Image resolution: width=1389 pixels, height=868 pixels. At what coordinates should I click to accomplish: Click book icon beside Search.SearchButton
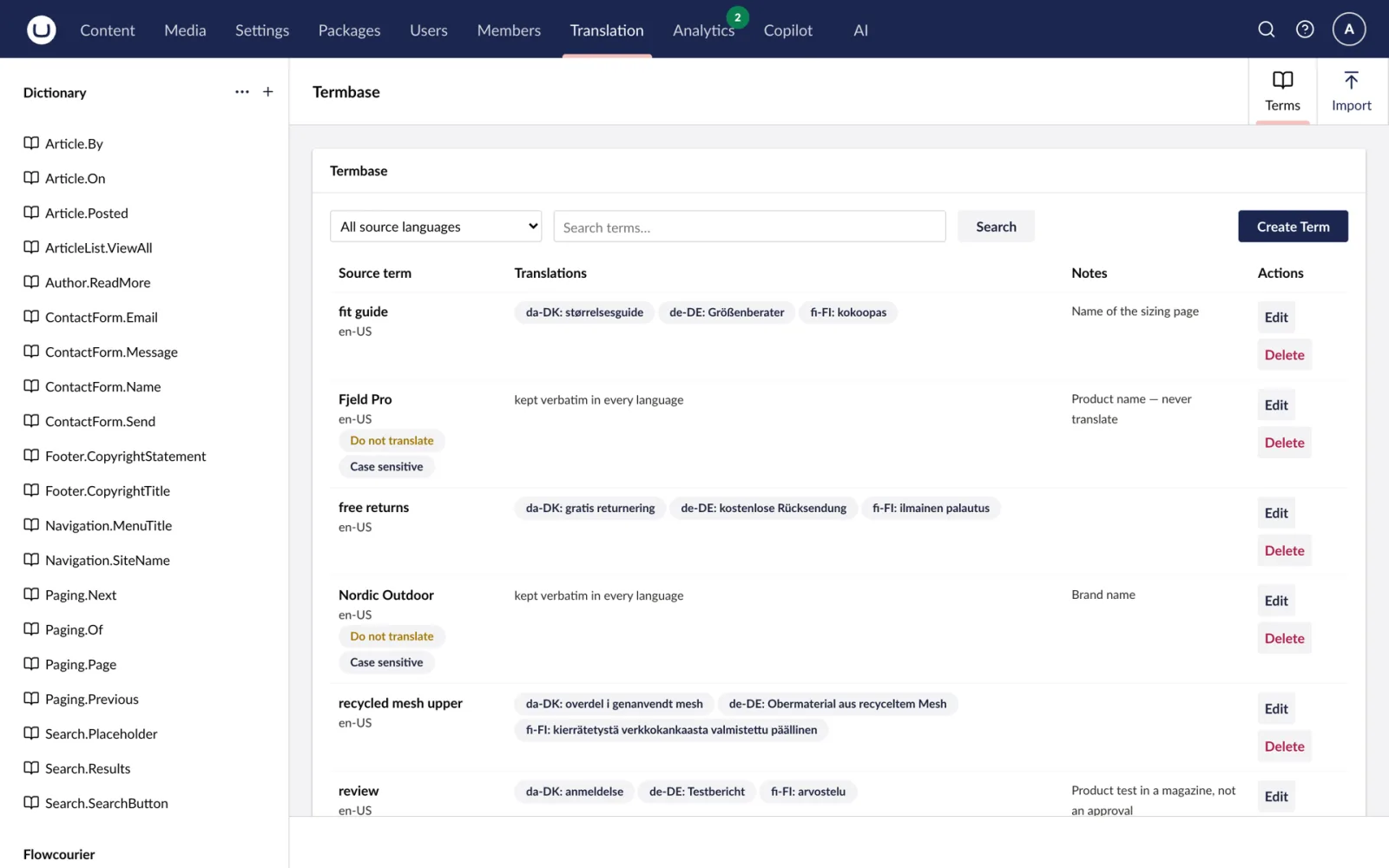[31, 803]
